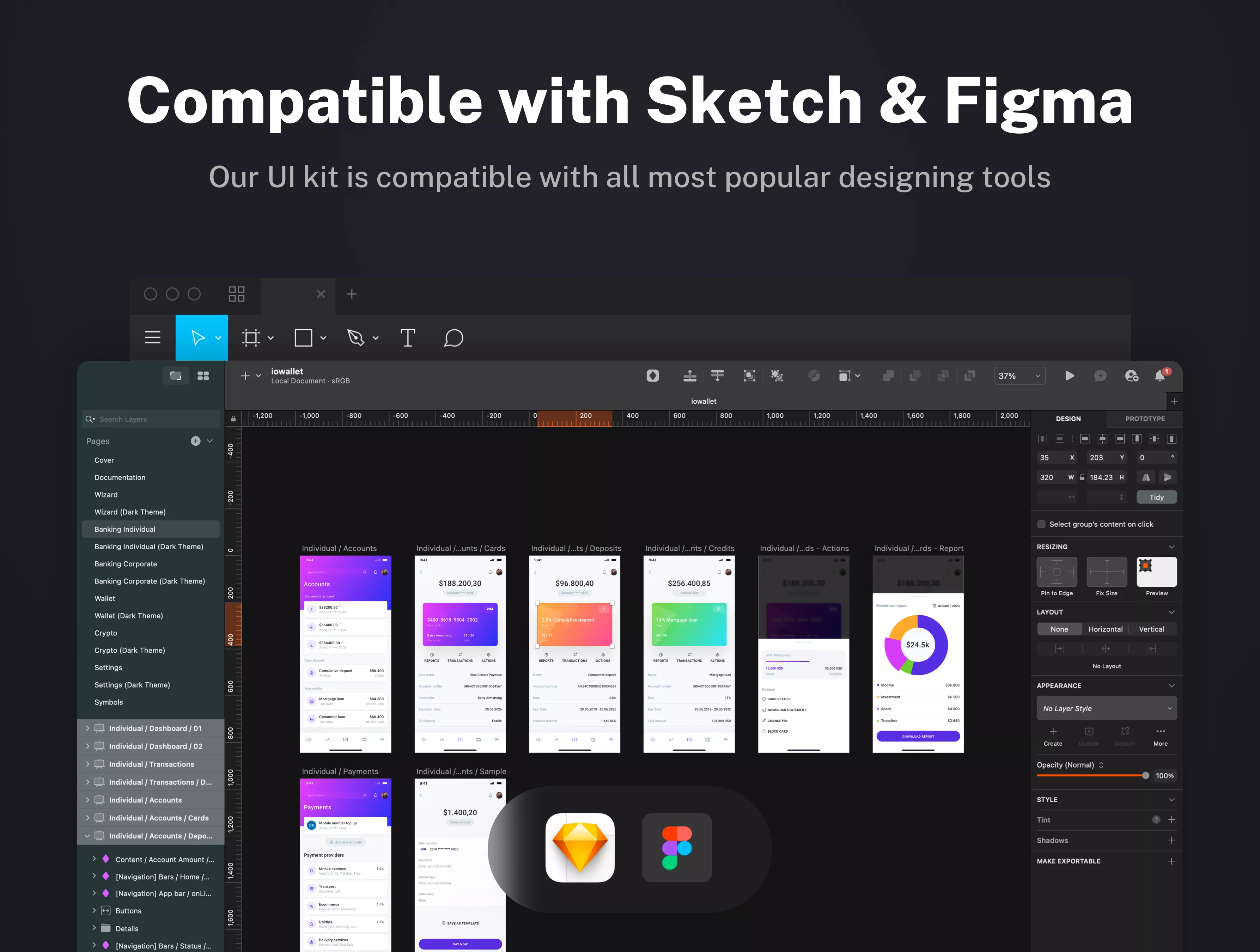1260x952 pixels.
Task: Enable Select group's content on click
Action: click(1041, 524)
